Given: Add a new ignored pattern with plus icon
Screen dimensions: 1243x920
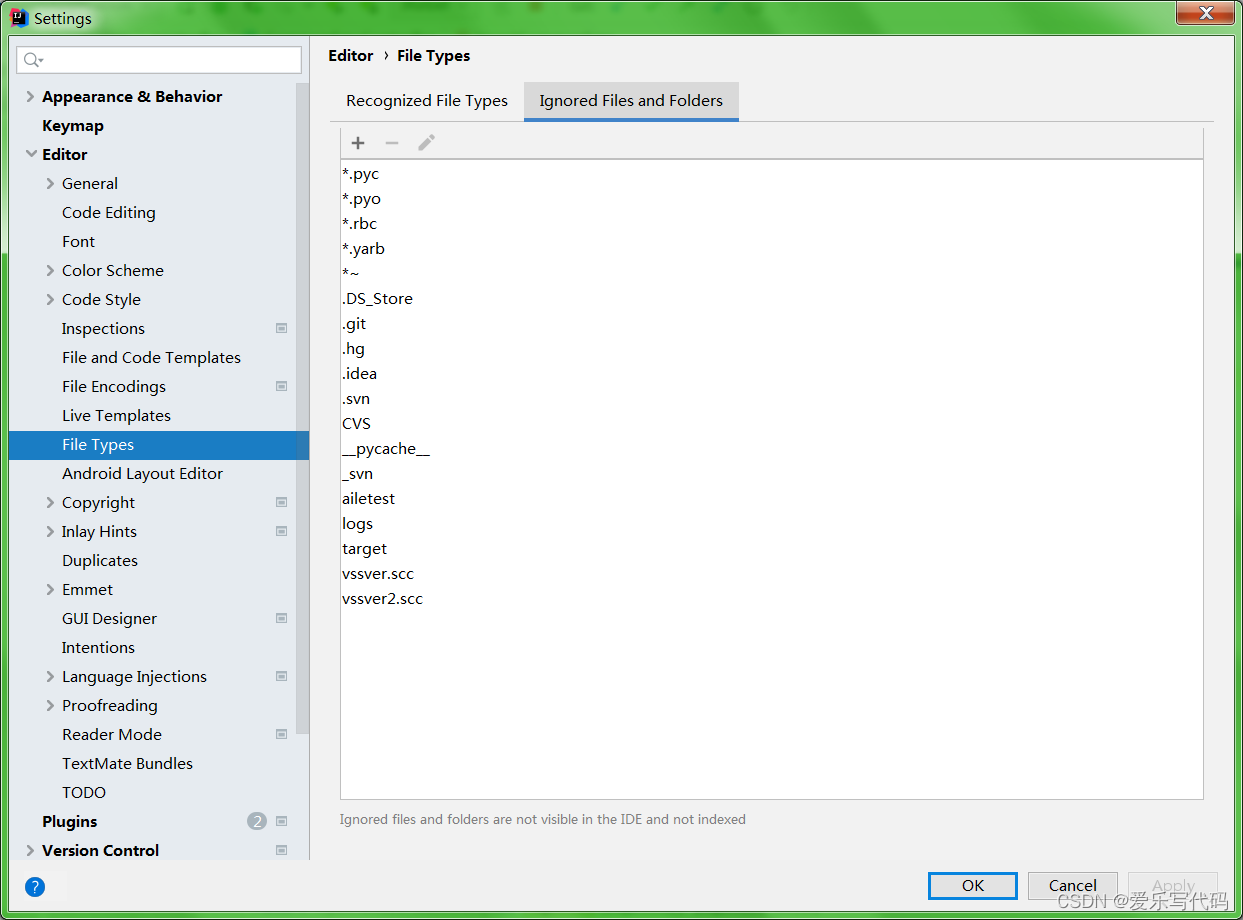Looking at the screenshot, I should (358, 143).
